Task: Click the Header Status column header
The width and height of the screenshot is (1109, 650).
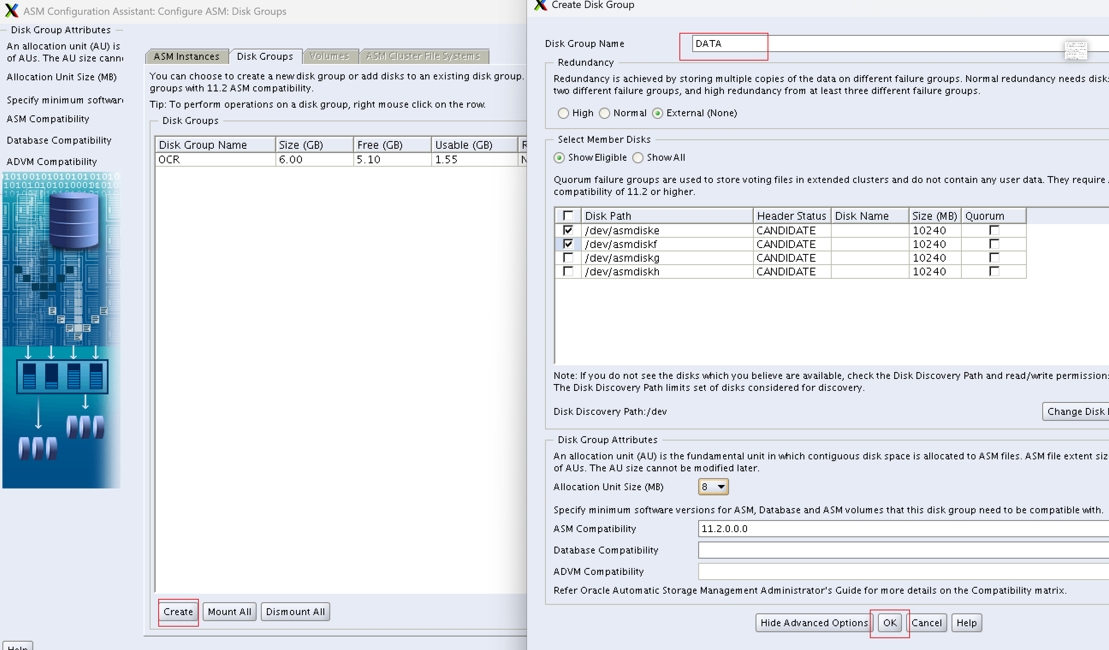Action: point(792,216)
